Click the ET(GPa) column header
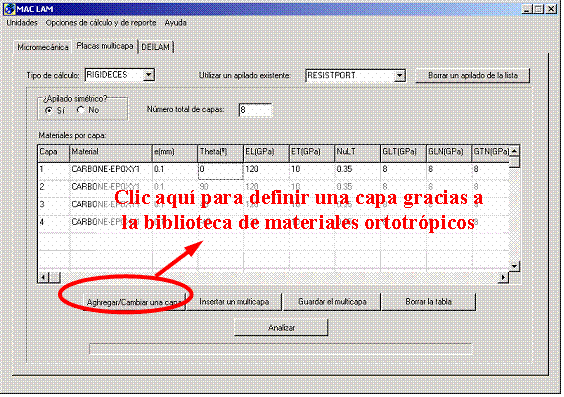564x397 pixels. point(312,154)
